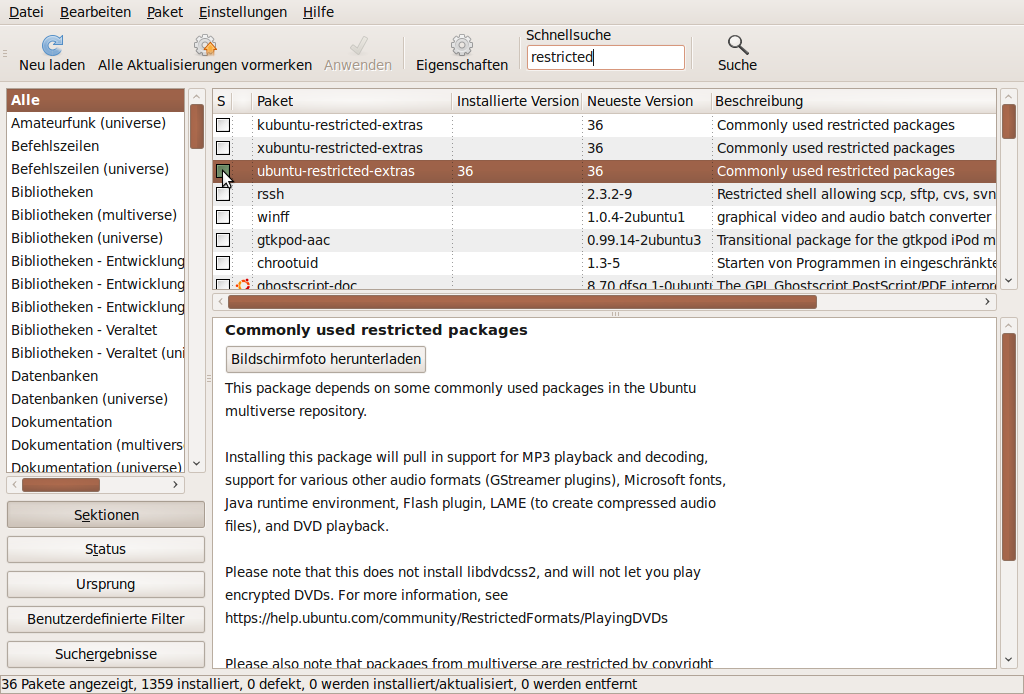
Task: Click the Status filter button
Action: point(106,549)
